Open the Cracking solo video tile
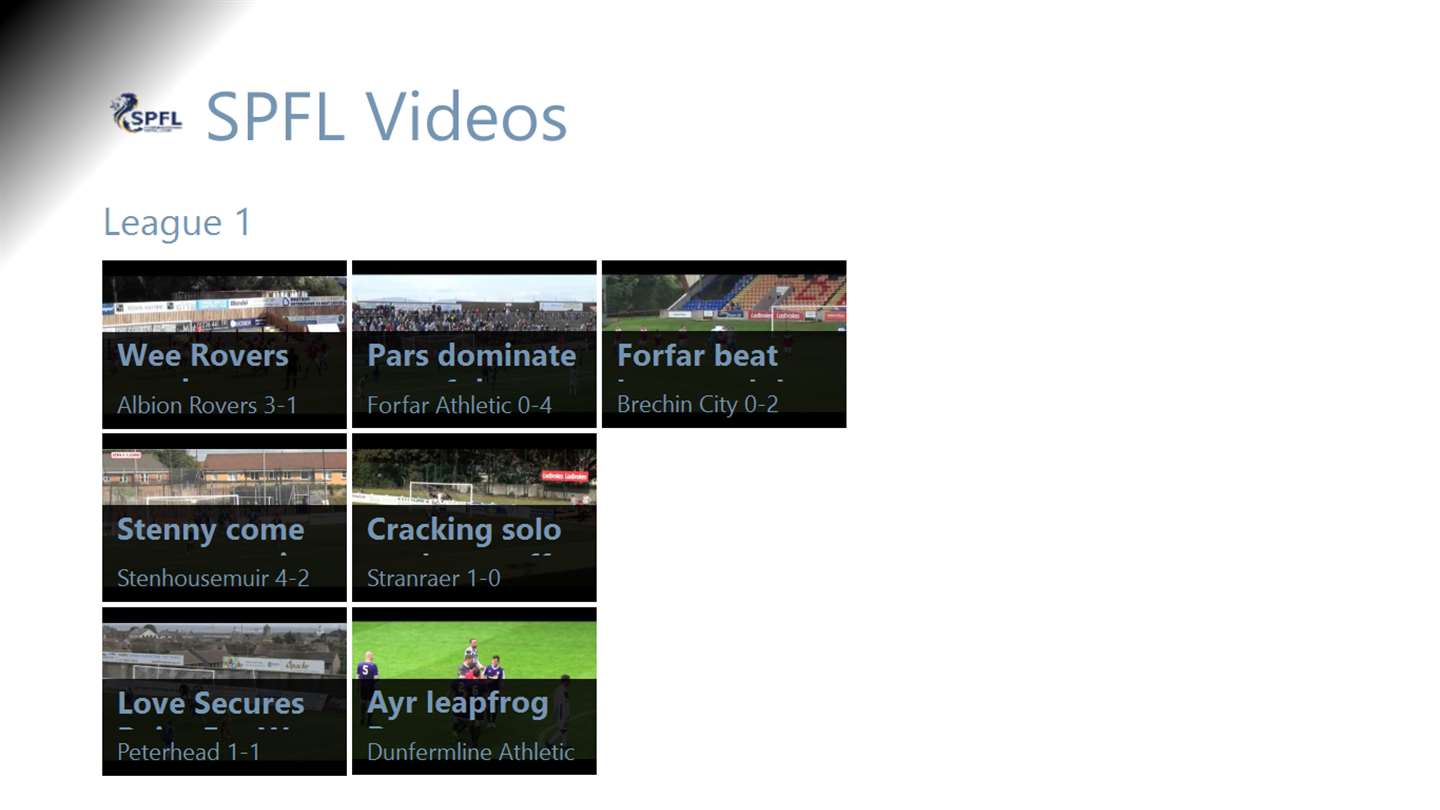Viewport: 1440px width, 810px height. pos(474,518)
